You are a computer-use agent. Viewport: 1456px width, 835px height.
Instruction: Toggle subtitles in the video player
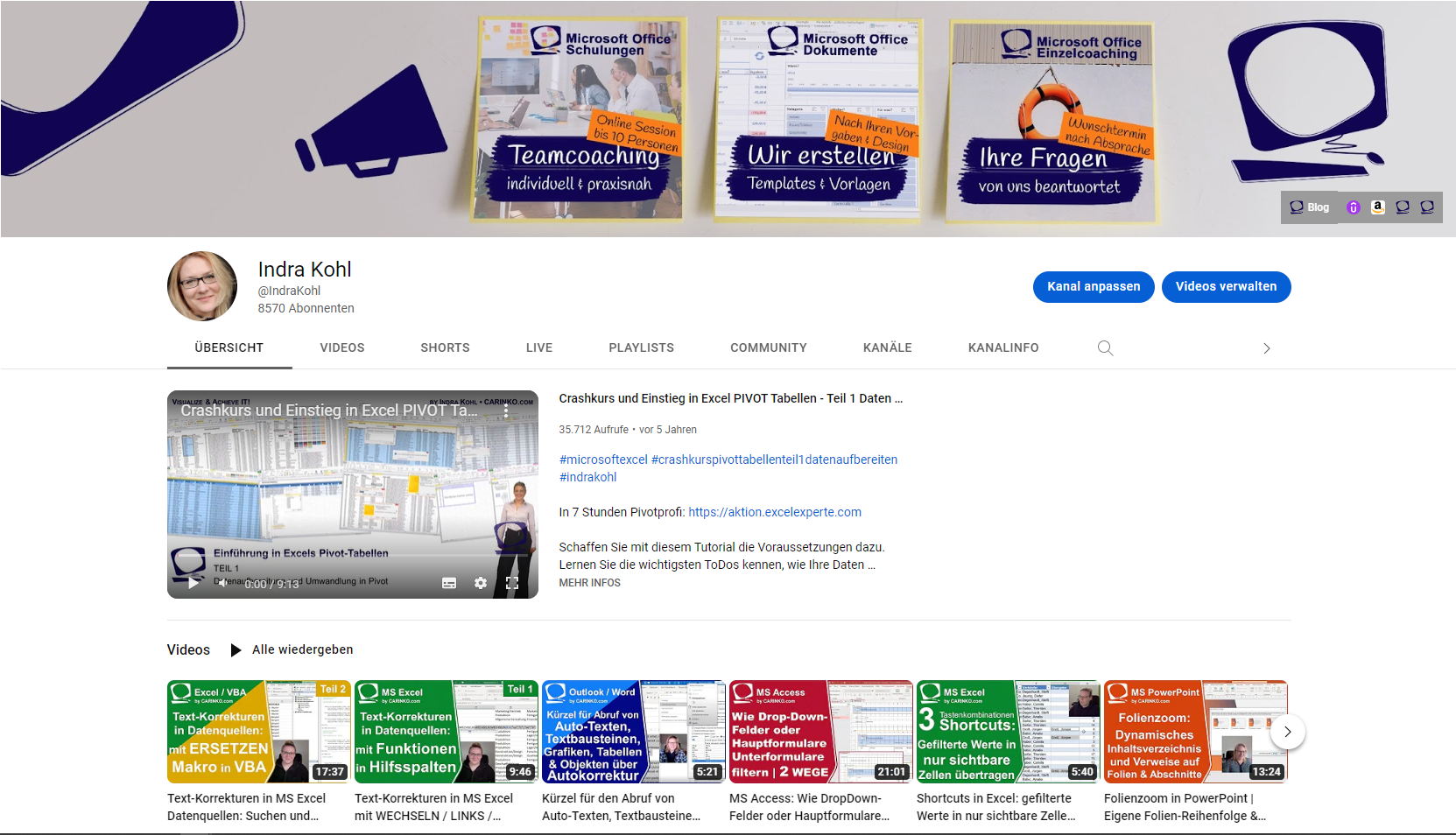[449, 583]
